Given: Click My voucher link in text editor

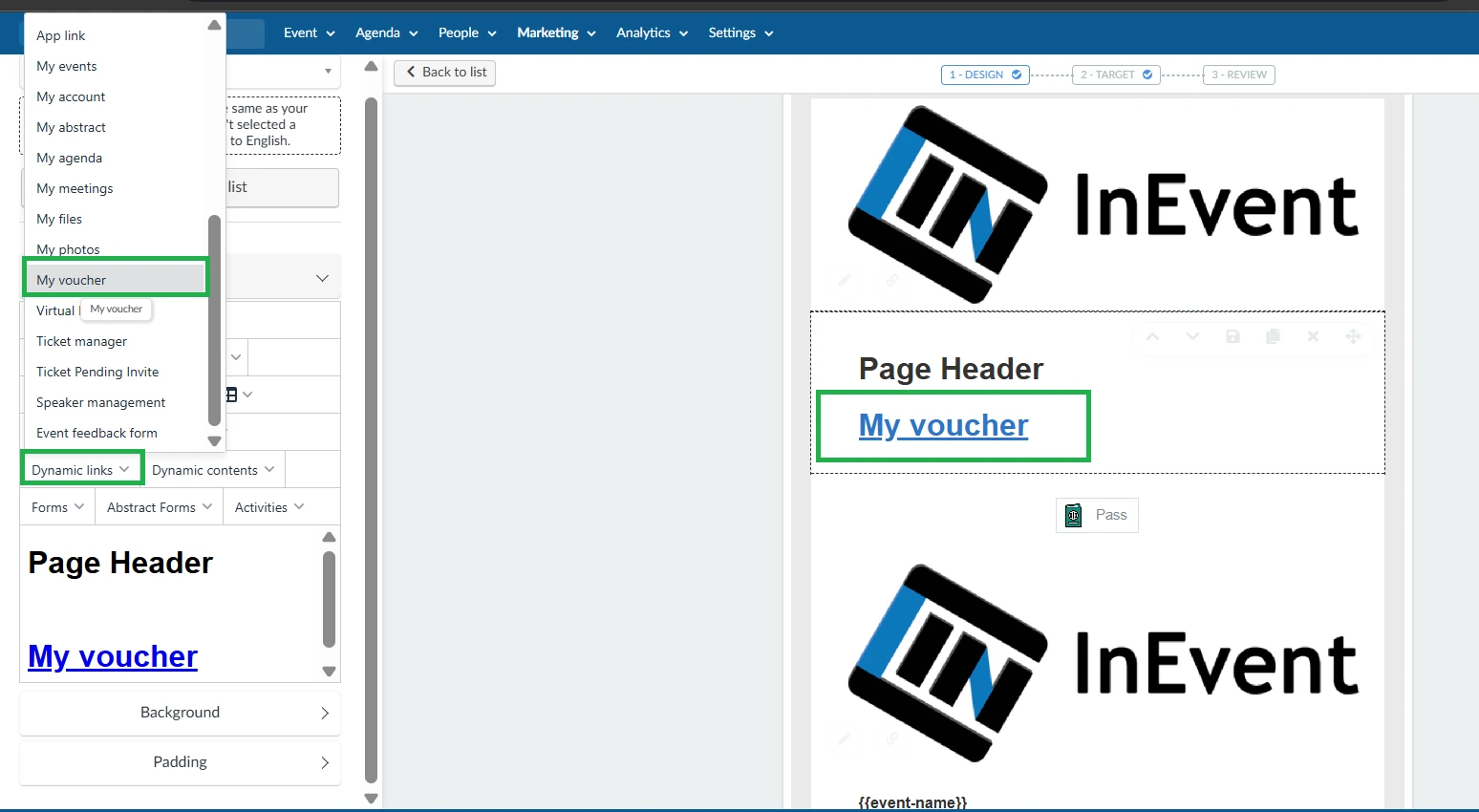Looking at the screenshot, I should (x=113, y=656).
